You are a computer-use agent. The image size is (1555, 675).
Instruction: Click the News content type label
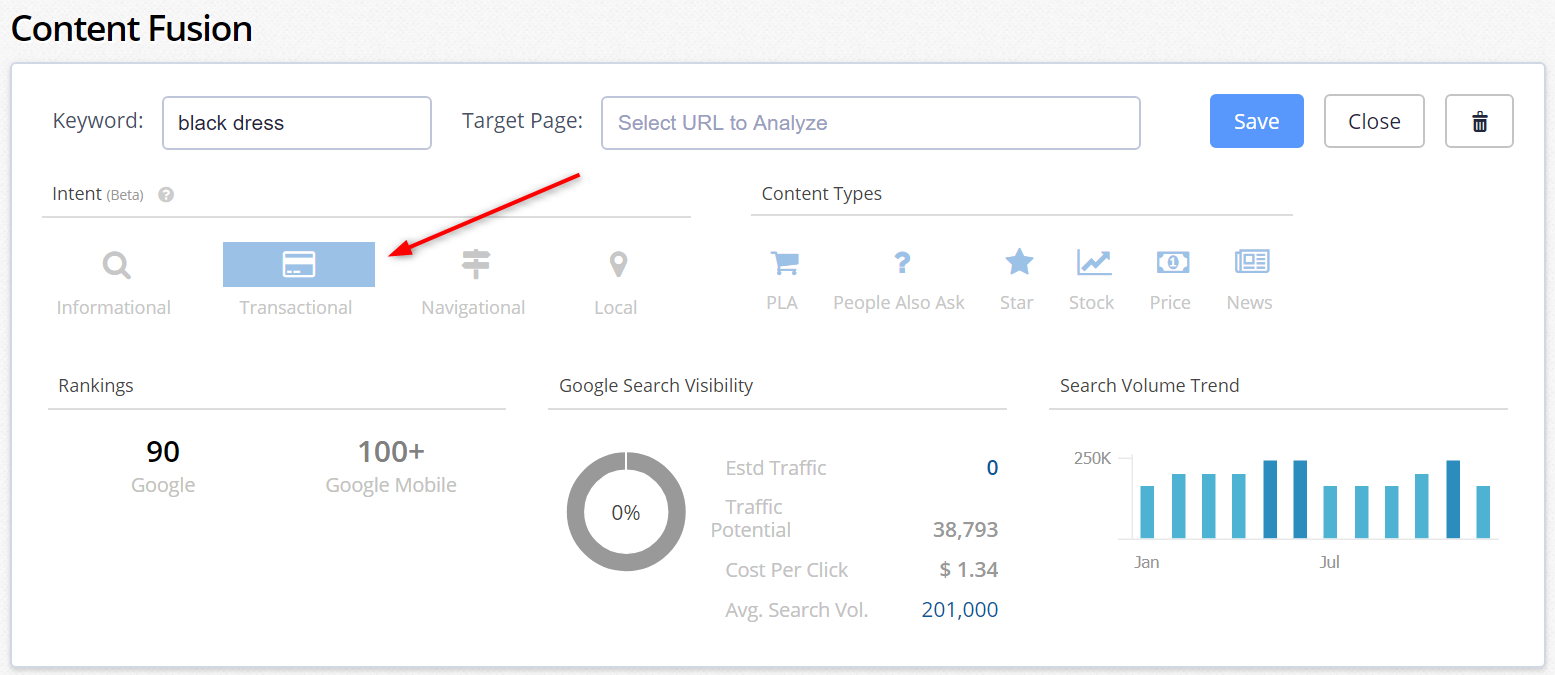[x=1250, y=303]
